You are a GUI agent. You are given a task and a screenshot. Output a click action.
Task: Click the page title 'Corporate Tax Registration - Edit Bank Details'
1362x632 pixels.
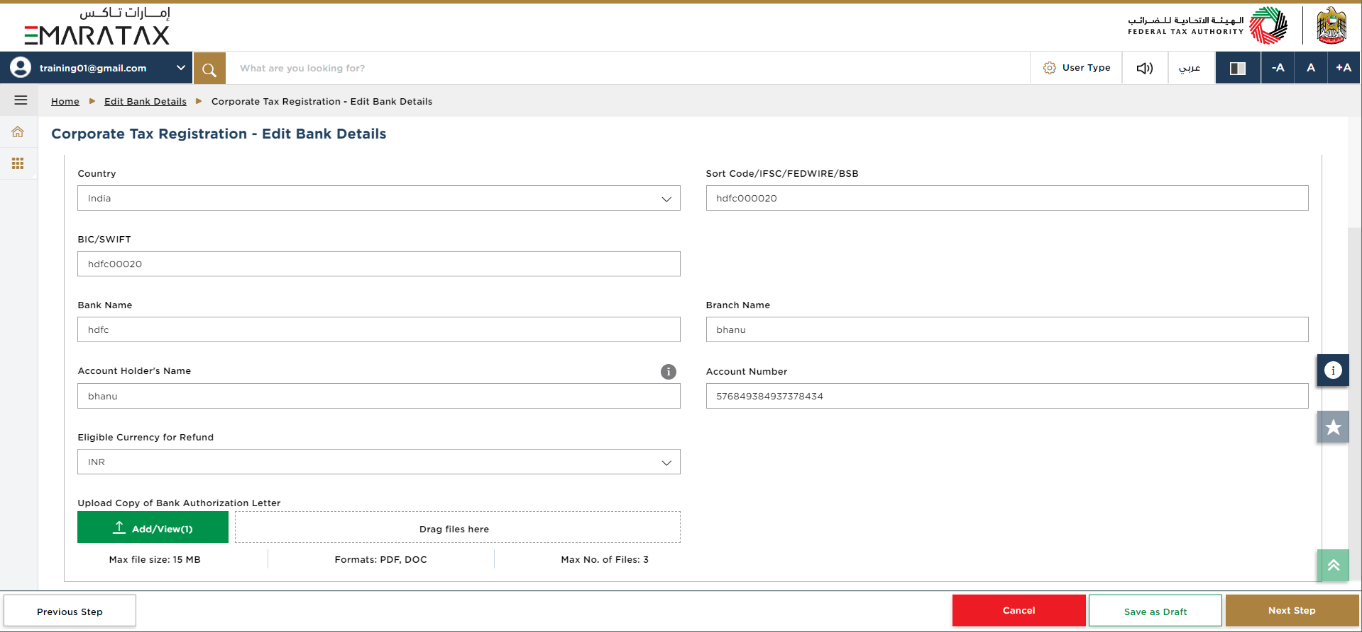(x=219, y=134)
